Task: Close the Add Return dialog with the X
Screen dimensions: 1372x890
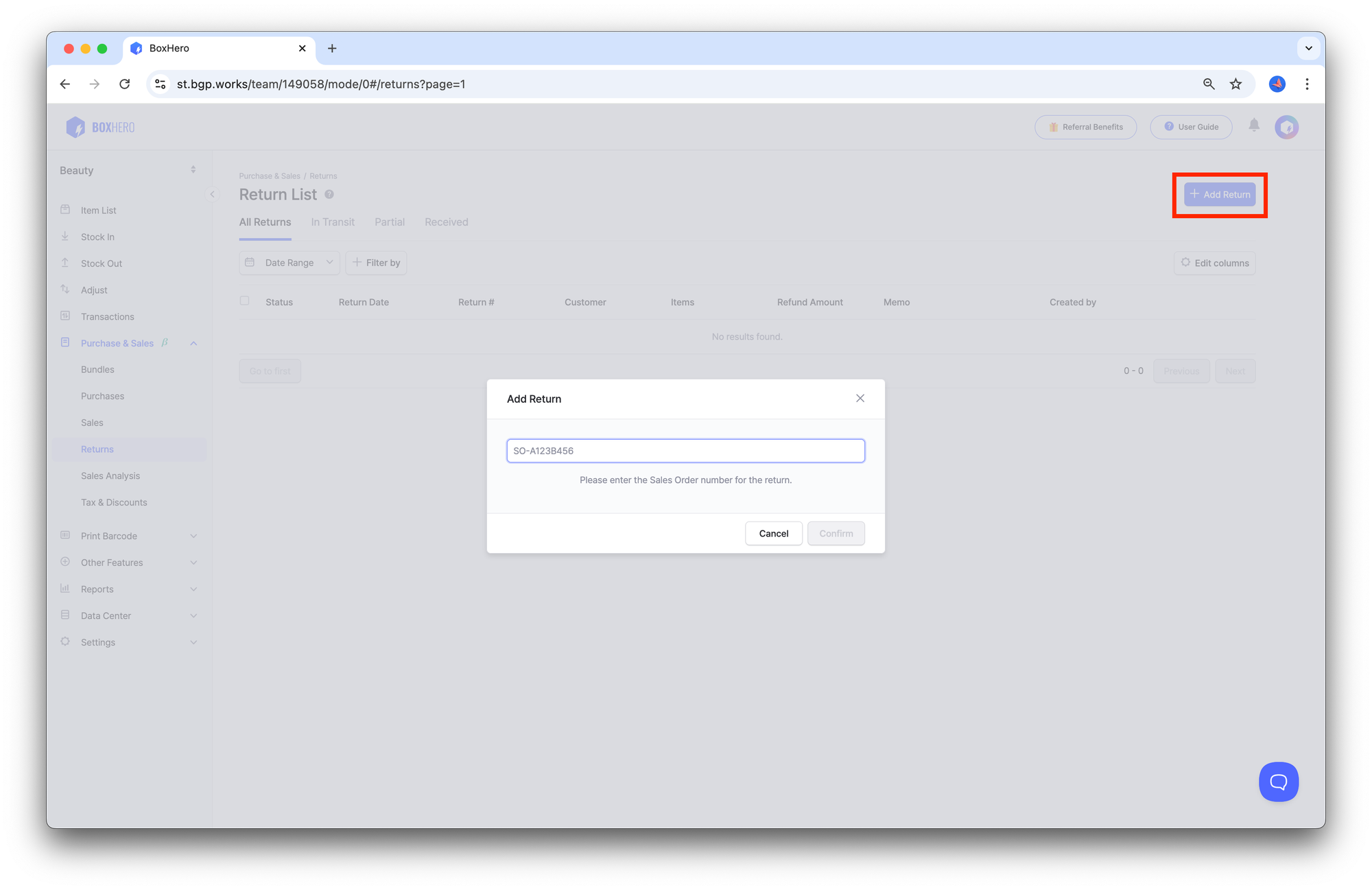Action: (x=860, y=398)
